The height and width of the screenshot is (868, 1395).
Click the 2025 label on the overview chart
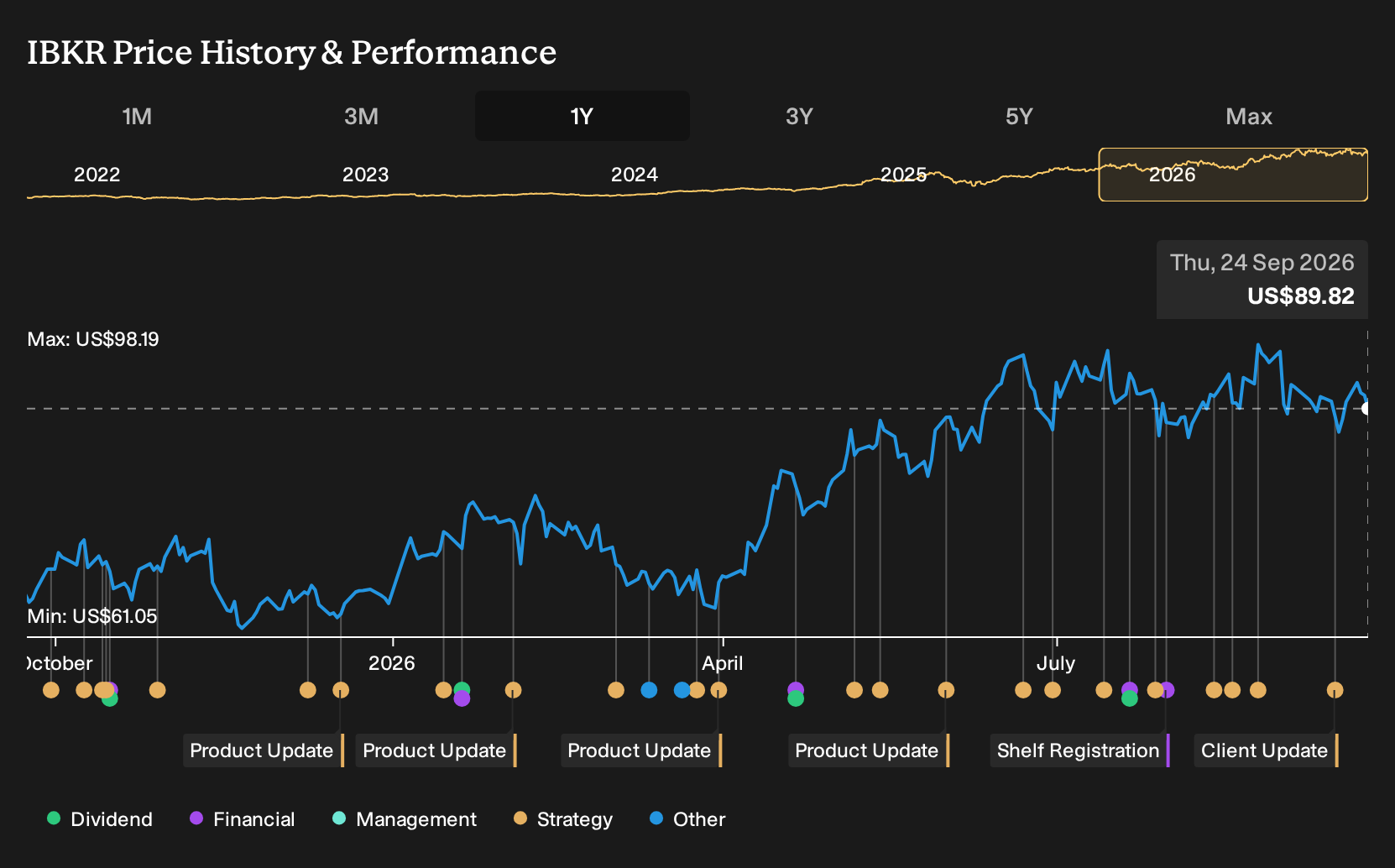pyautogui.click(x=903, y=175)
